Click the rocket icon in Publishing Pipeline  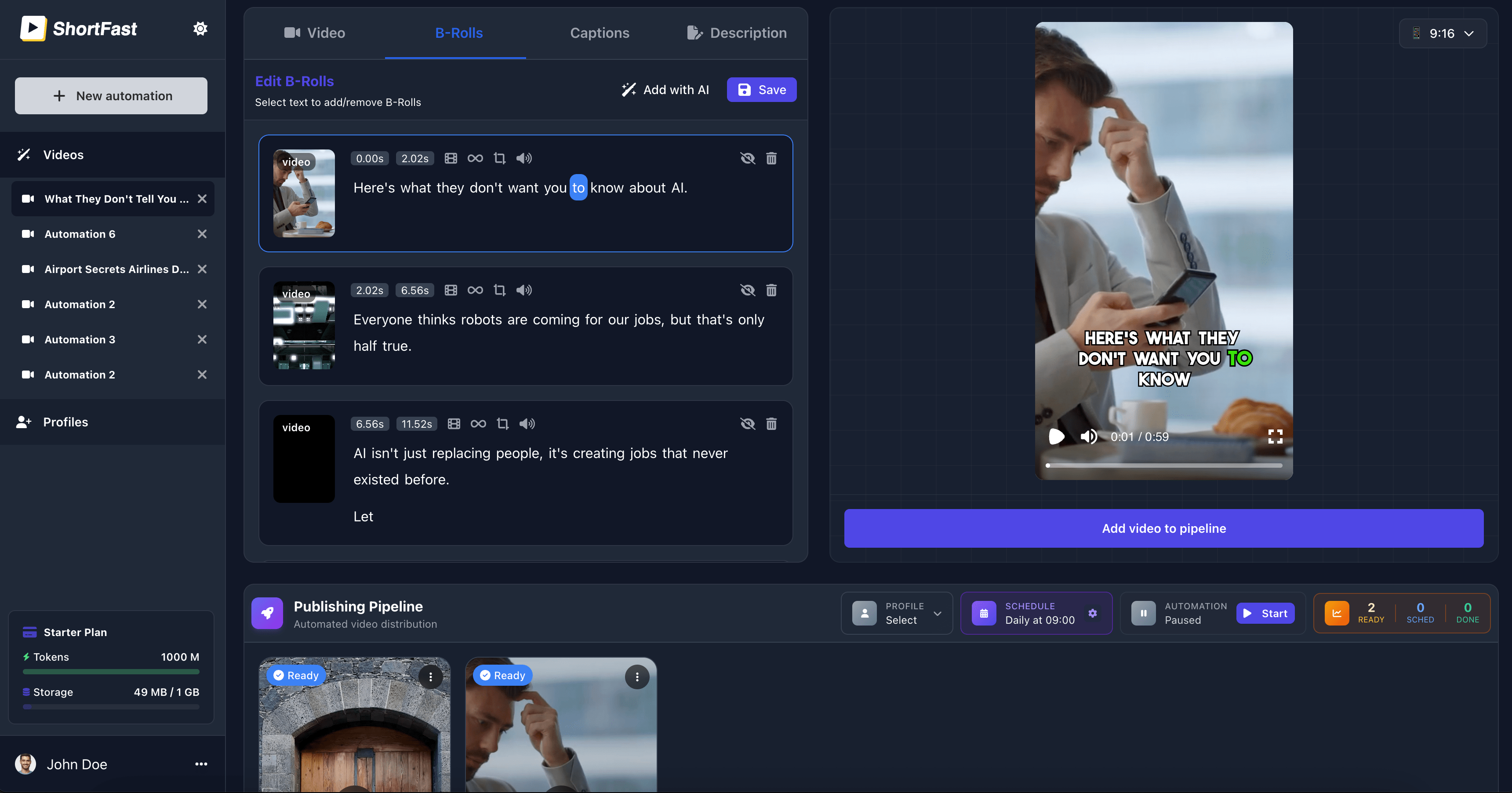[267, 613]
